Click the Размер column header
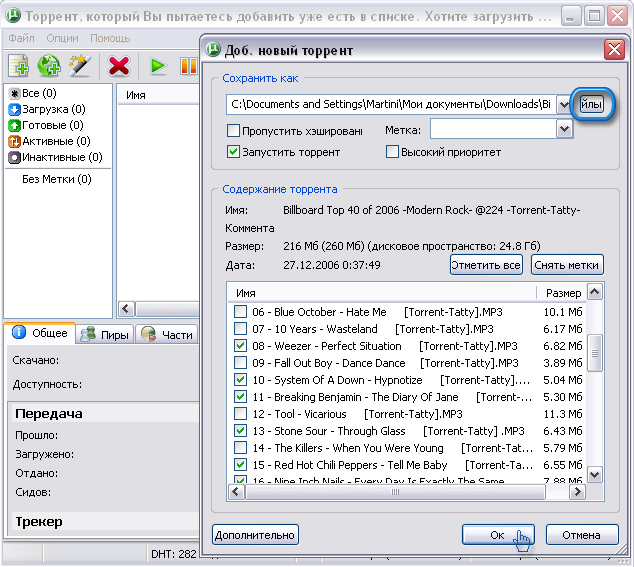 click(563, 293)
